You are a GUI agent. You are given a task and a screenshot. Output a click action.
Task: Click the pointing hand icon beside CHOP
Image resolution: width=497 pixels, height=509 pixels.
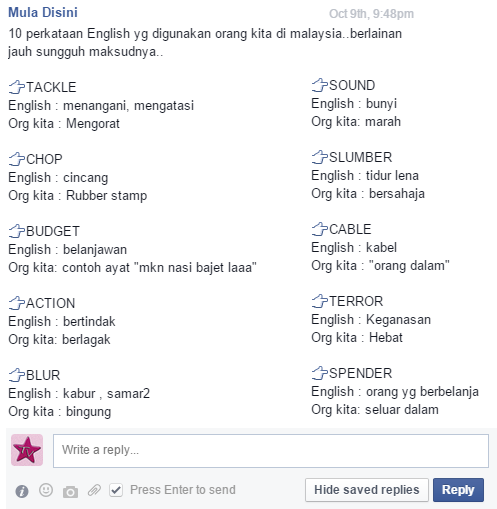17,159
